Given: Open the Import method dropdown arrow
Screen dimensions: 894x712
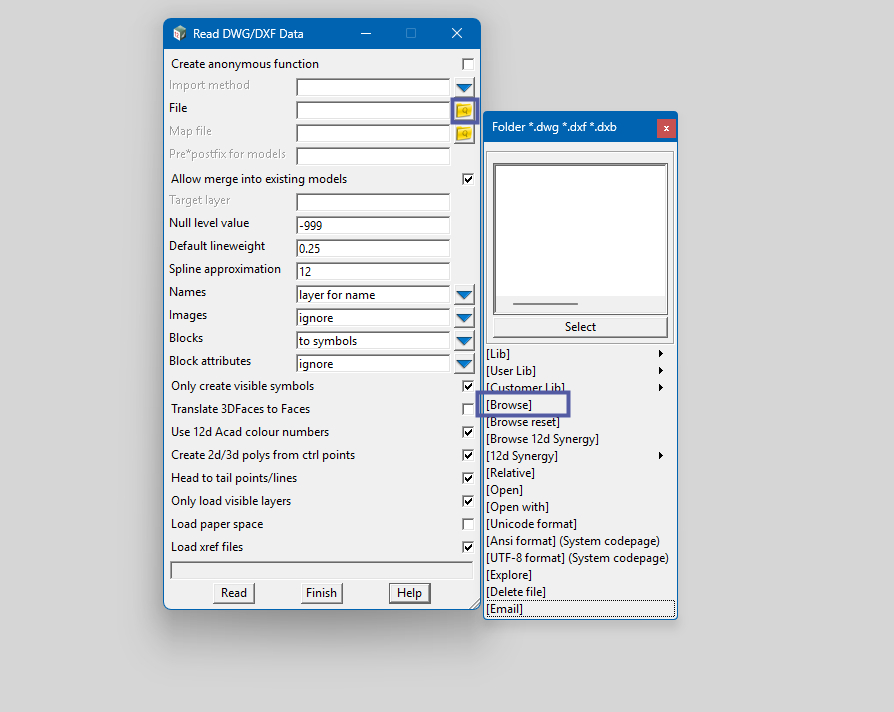Looking at the screenshot, I should coord(464,87).
